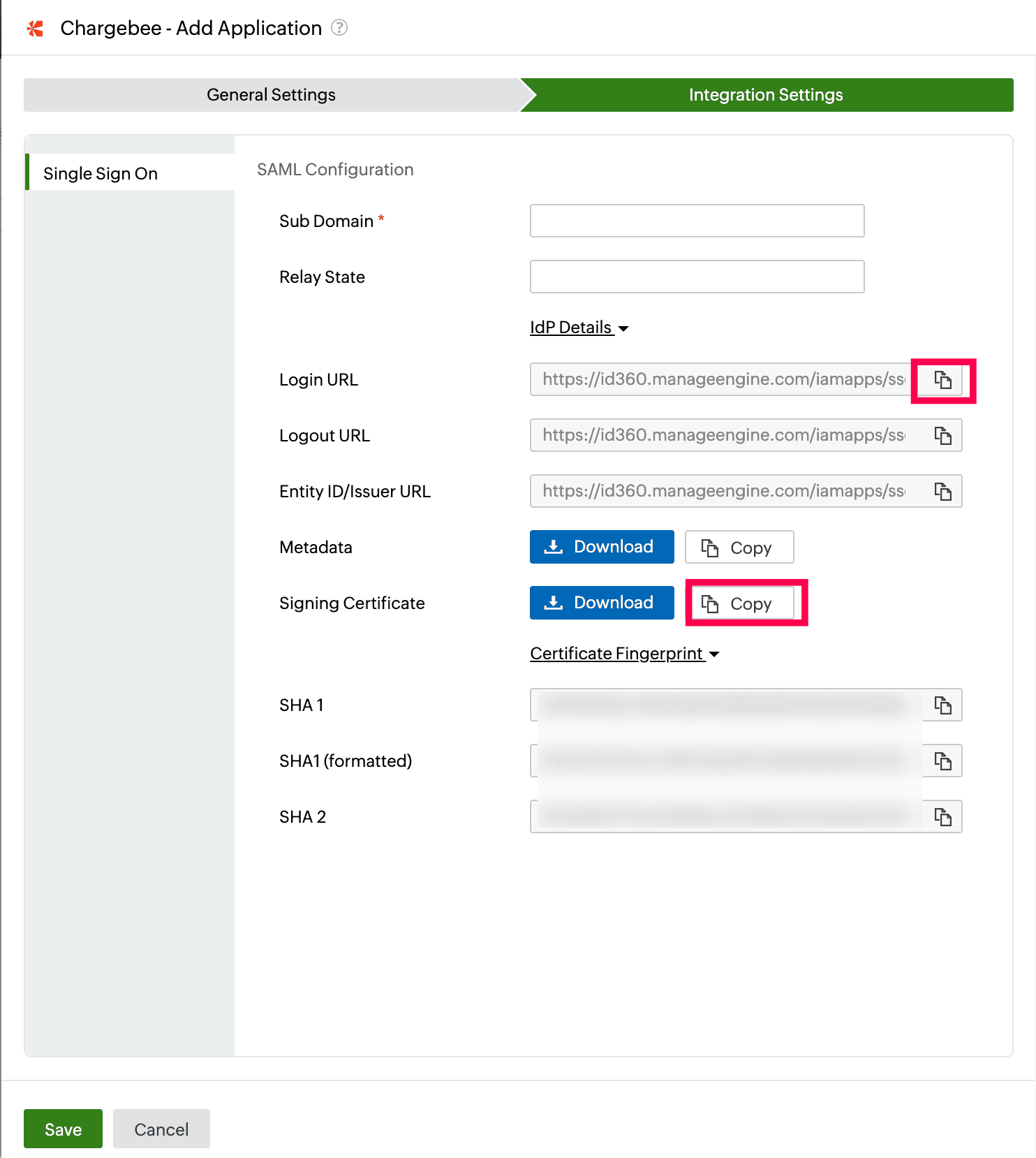Collapse the Certificate Fingerprint section
The height and width of the screenshot is (1158, 1036).
click(x=625, y=654)
